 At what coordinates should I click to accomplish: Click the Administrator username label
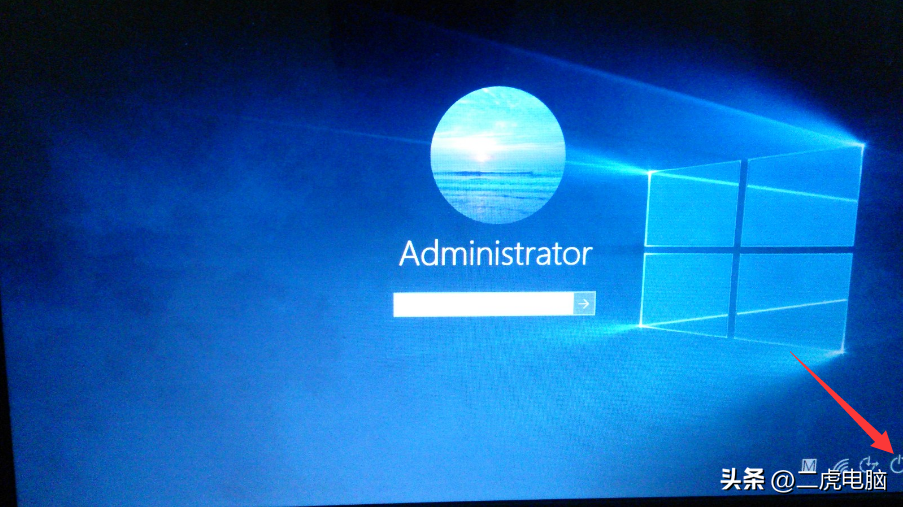click(495, 252)
